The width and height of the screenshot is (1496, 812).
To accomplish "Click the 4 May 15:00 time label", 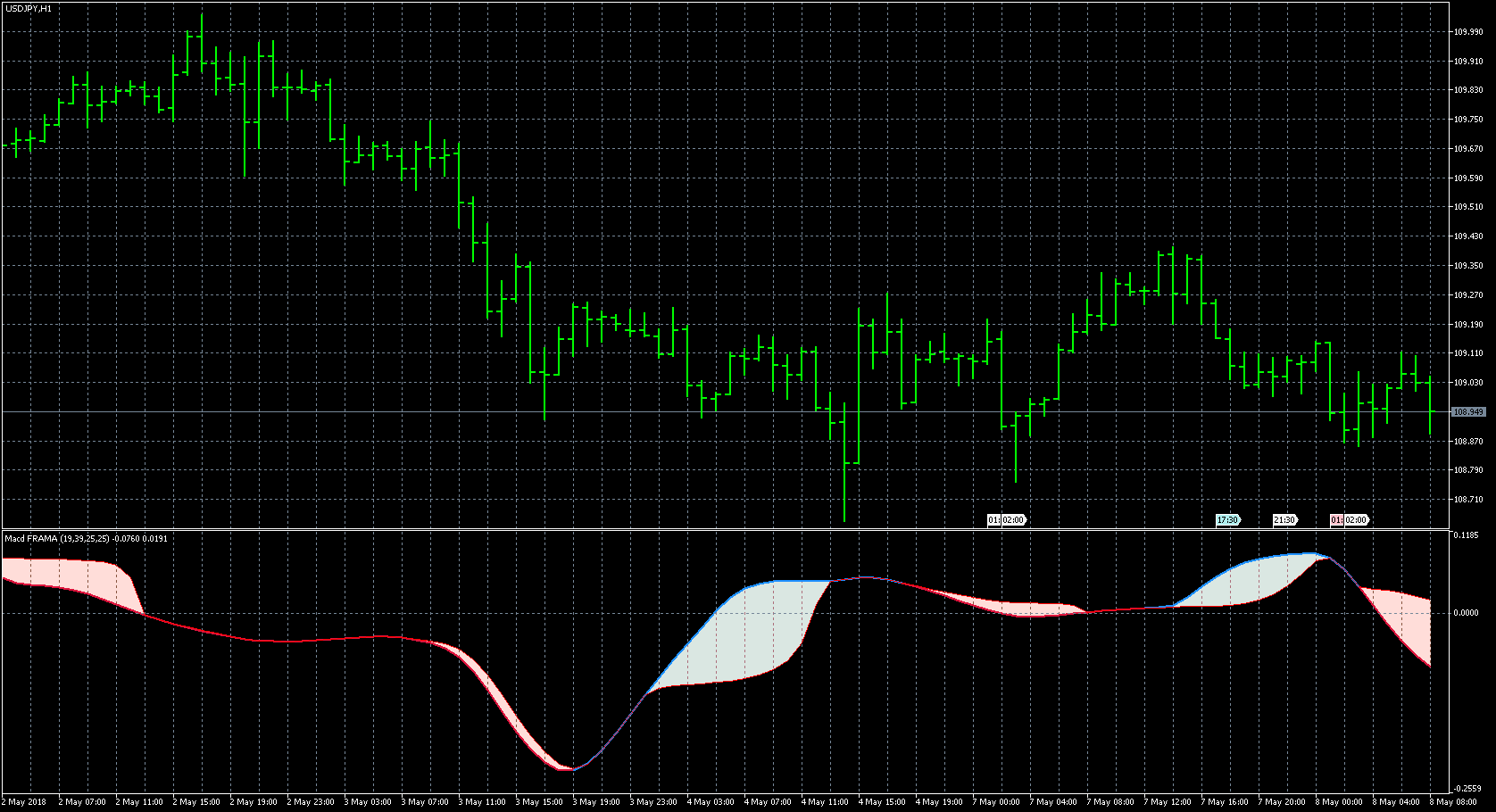I will [882, 802].
